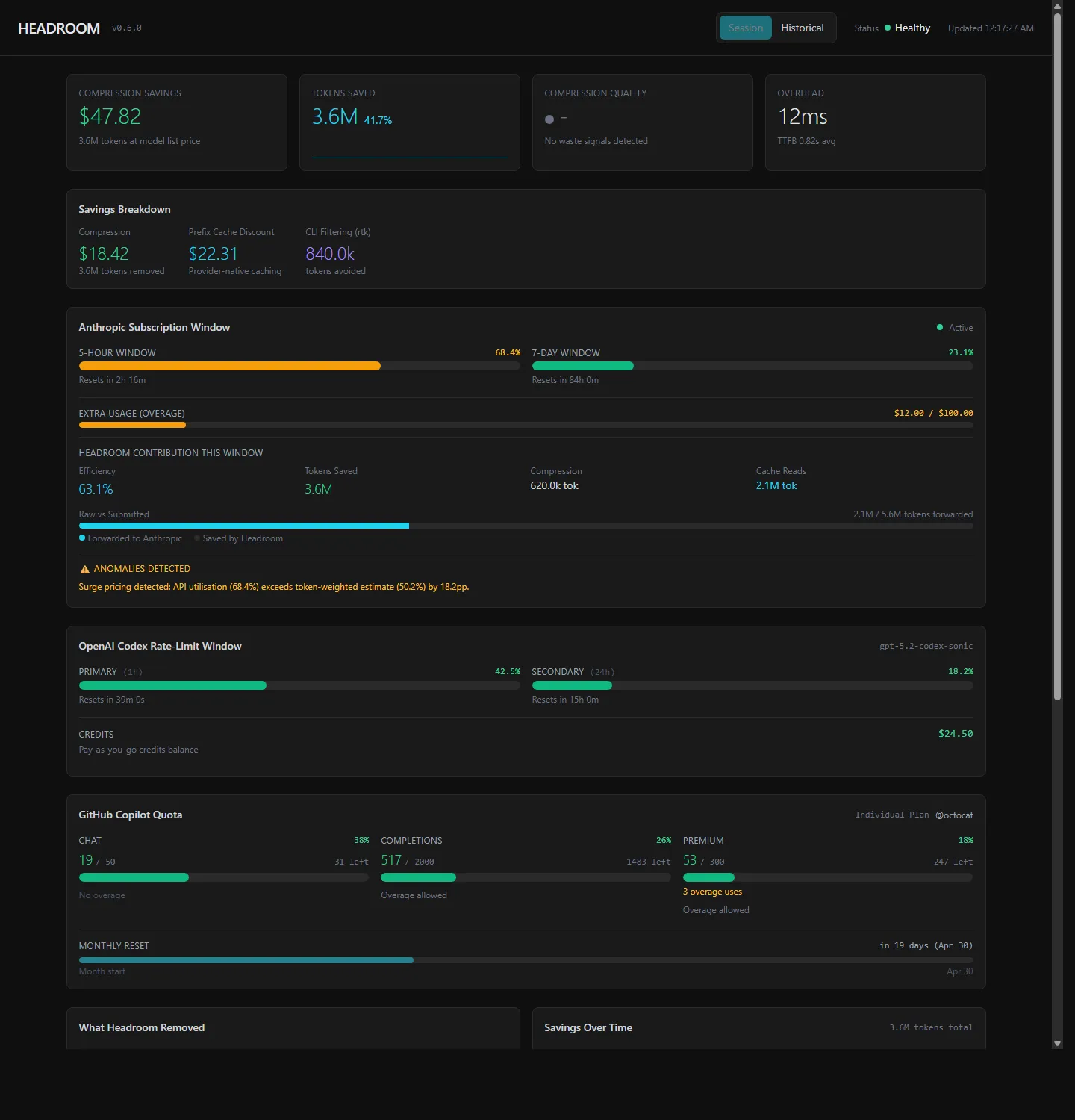Screen dimensions: 1075x1120
Task: Click the grey compression quality dot
Action: point(549,119)
